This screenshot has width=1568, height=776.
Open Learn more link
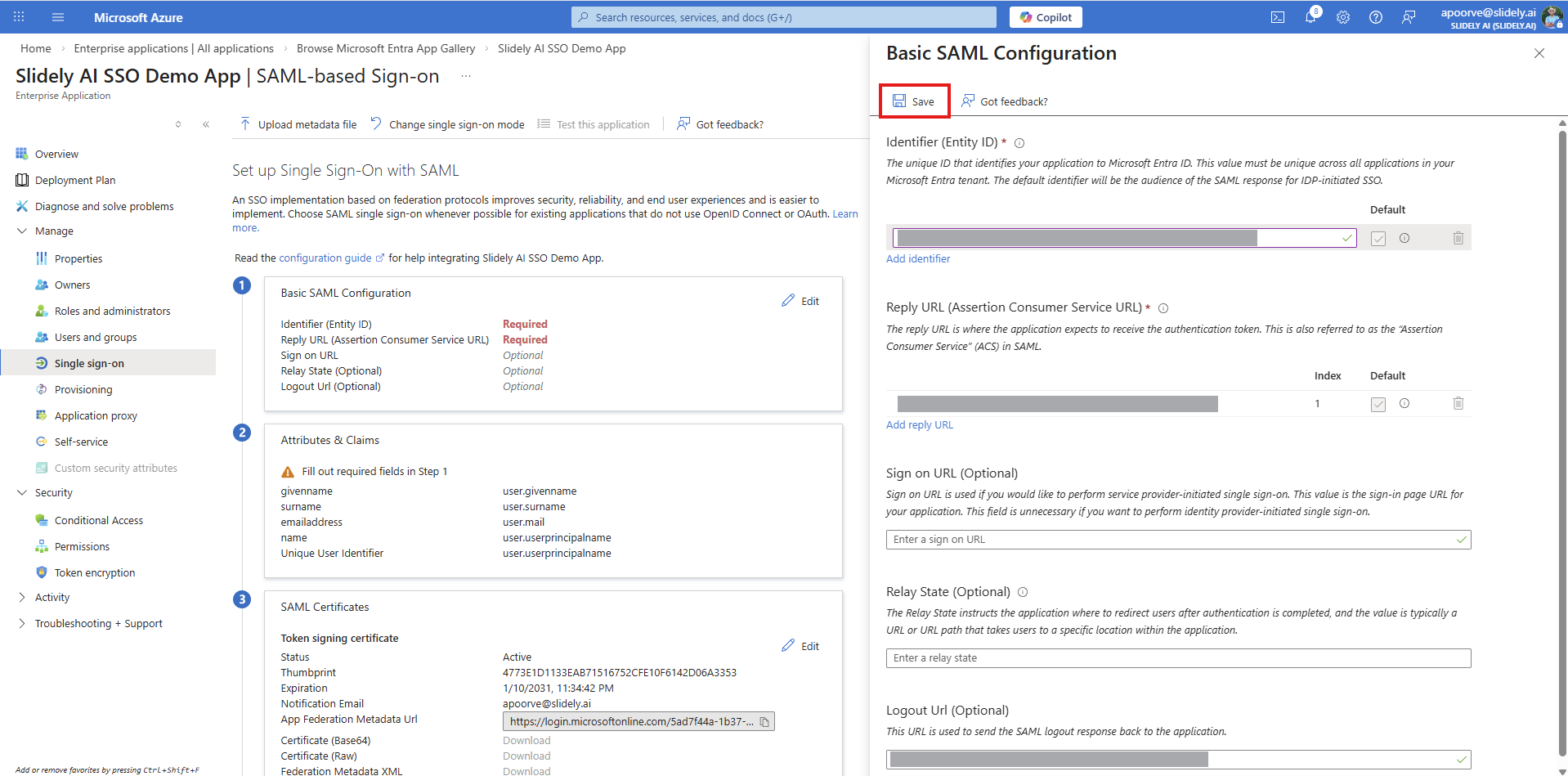844,213
